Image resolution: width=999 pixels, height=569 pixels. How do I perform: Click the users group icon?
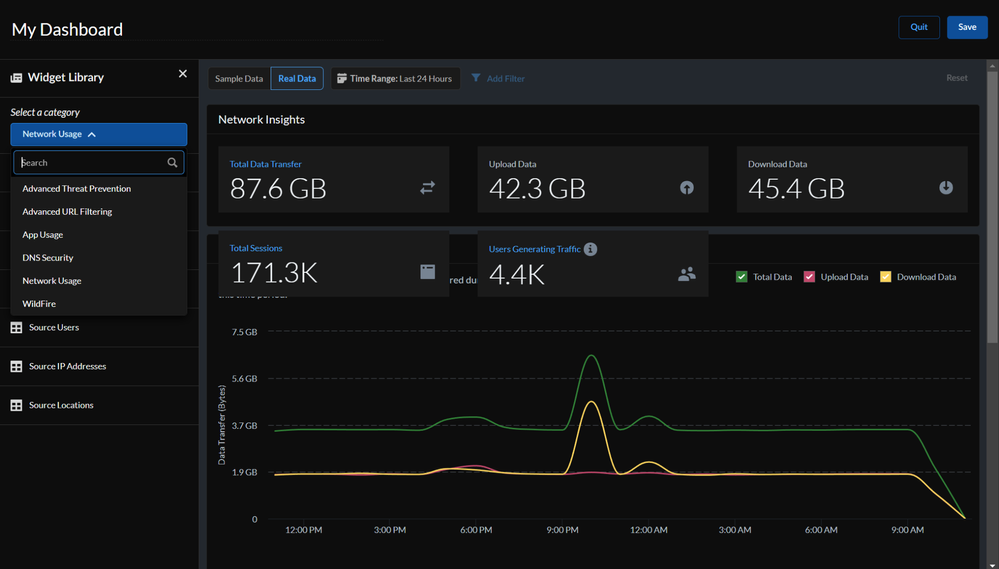click(x=687, y=273)
